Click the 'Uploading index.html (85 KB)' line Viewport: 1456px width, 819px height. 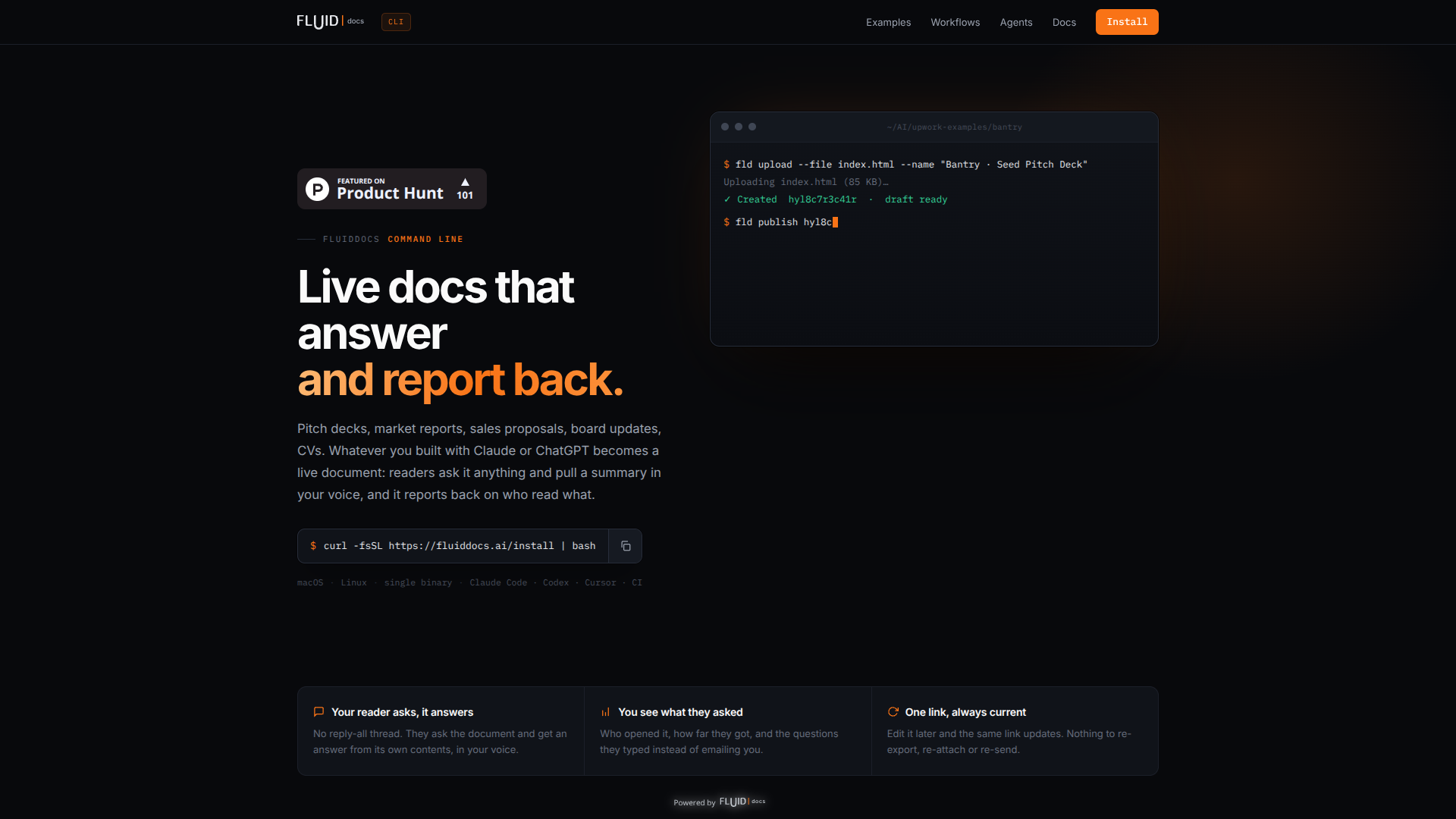805,182
